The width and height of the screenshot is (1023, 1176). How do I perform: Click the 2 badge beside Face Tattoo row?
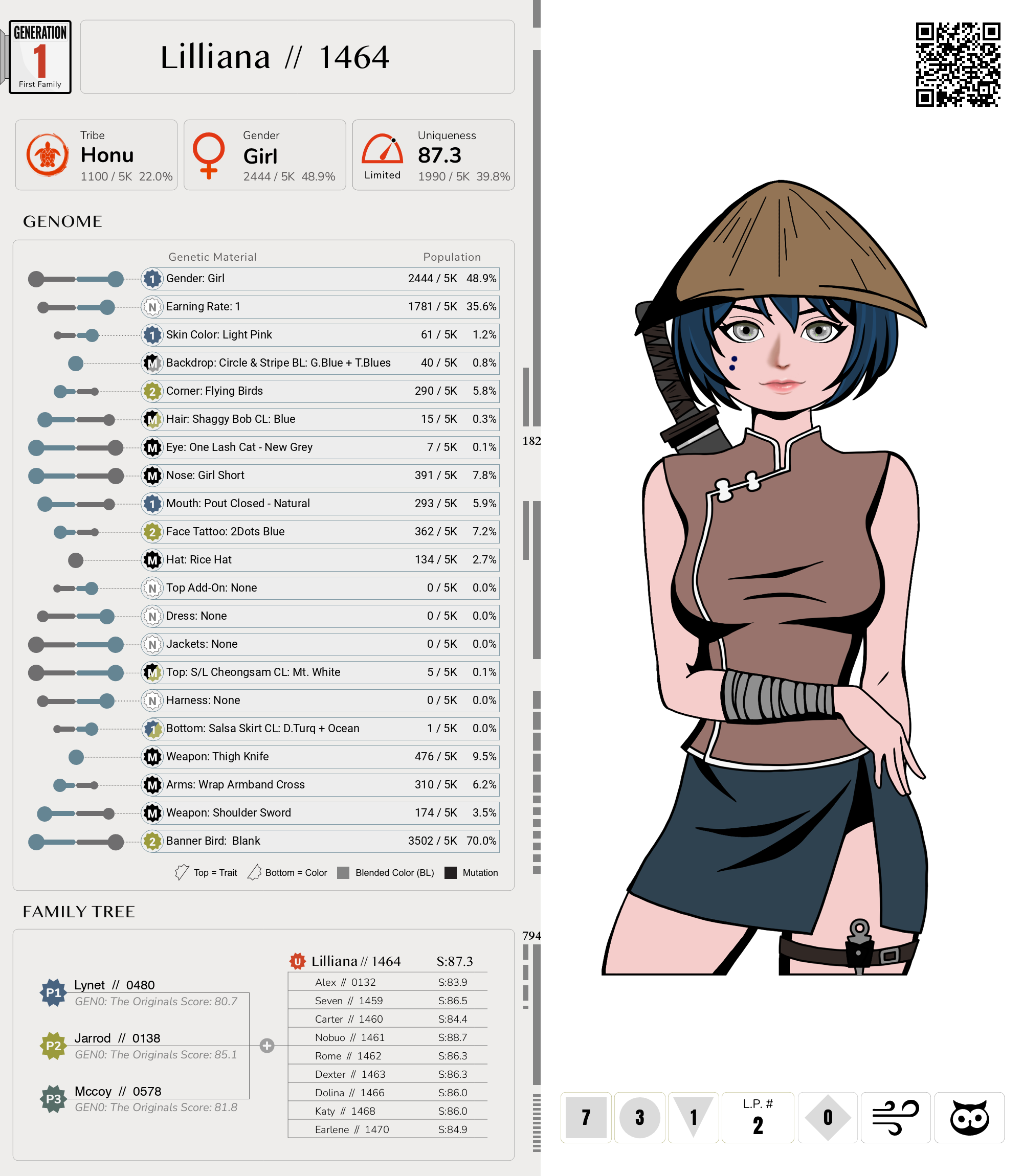click(152, 532)
